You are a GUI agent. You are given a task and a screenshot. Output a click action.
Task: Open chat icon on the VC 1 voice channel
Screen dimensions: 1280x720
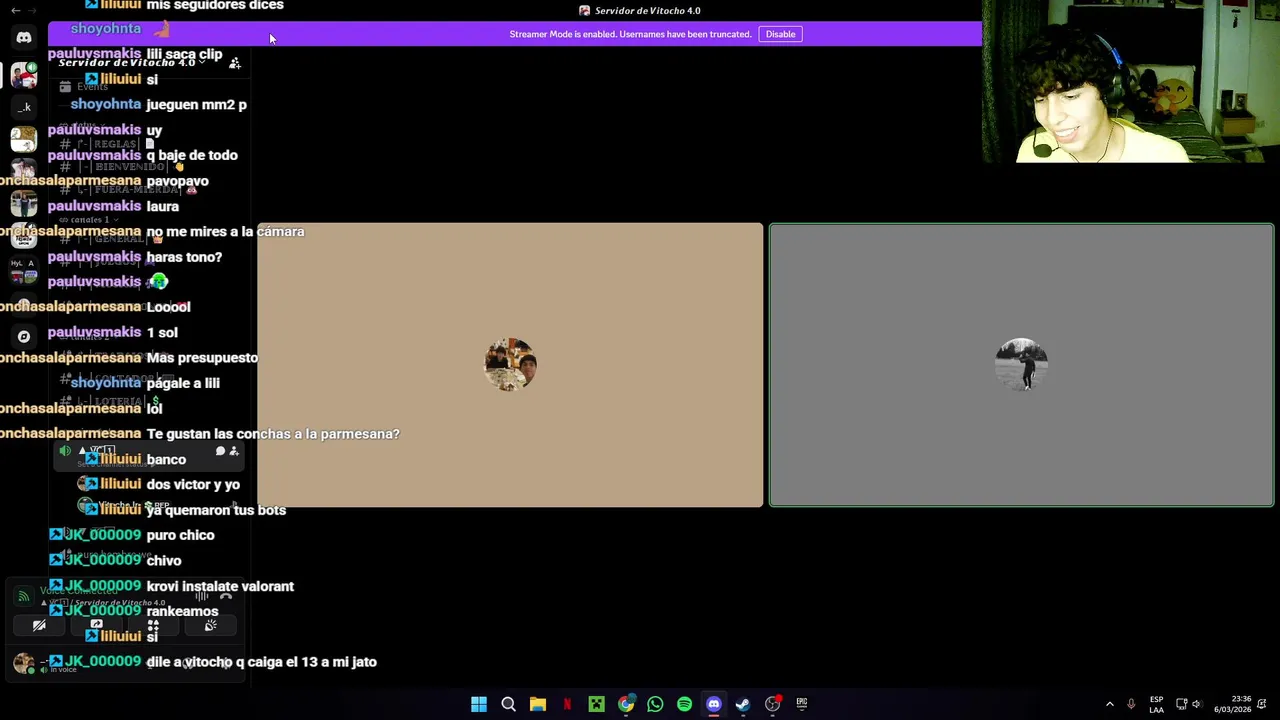click(x=220, y=452)
